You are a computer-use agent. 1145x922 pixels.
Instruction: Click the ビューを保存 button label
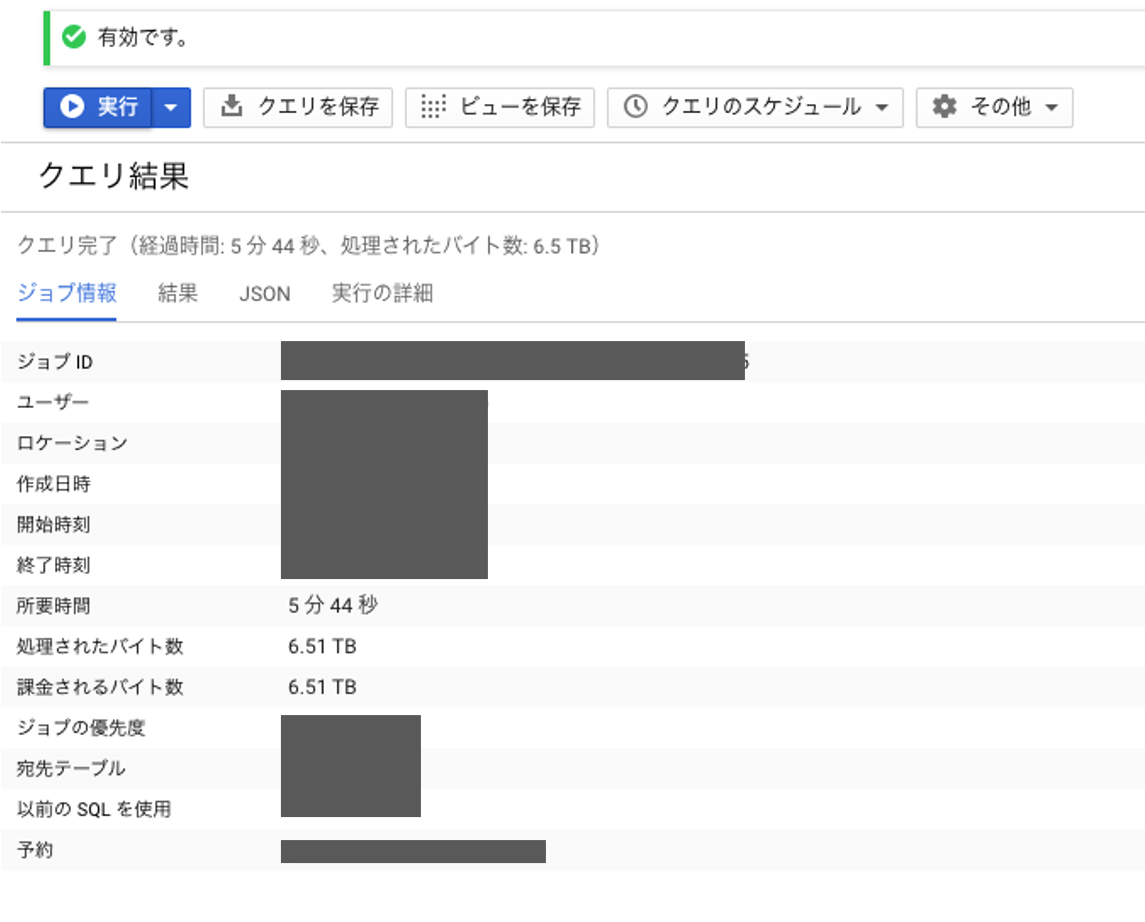[521, 107]
